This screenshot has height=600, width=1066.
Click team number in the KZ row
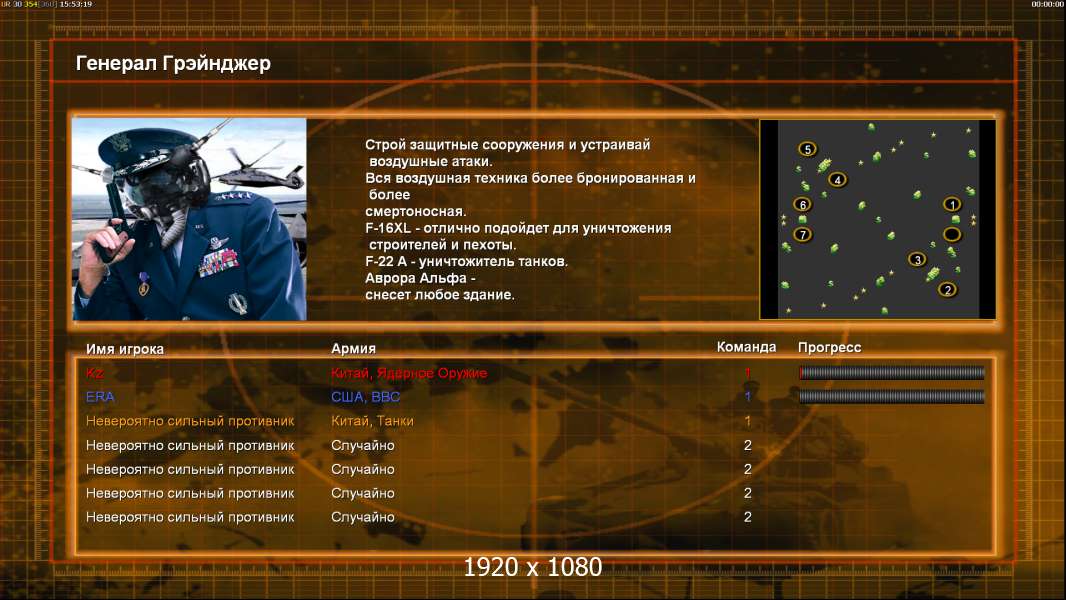(747, 373)
